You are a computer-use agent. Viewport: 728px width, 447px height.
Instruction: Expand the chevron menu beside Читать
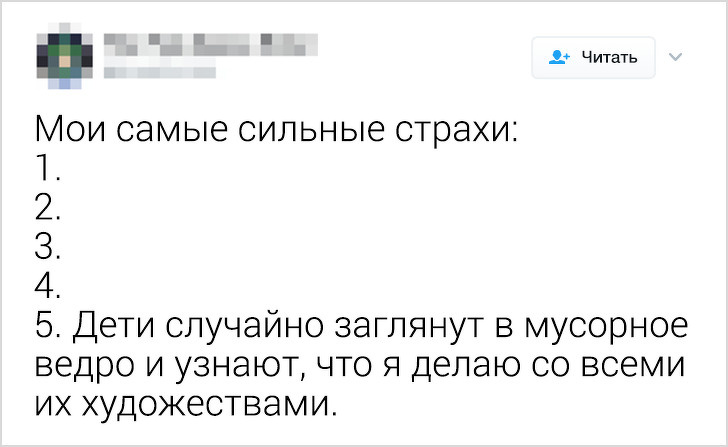[673, 57]
